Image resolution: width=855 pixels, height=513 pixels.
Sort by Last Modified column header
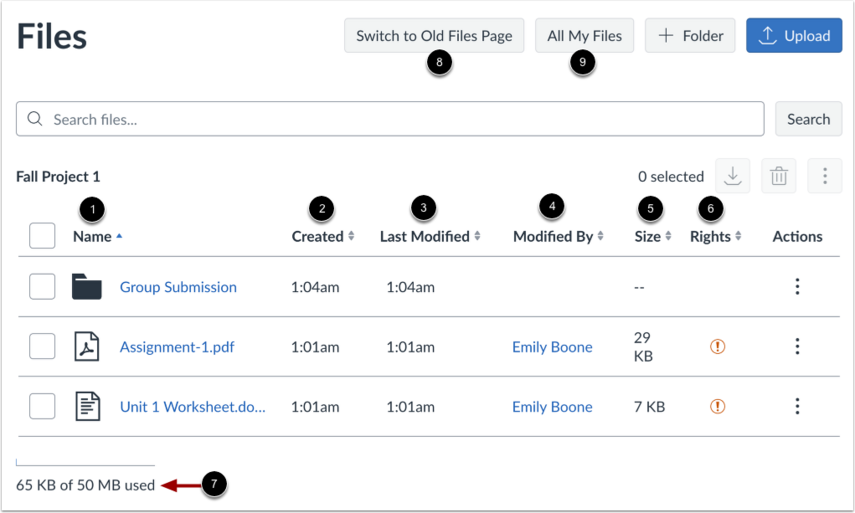(430, 236)
